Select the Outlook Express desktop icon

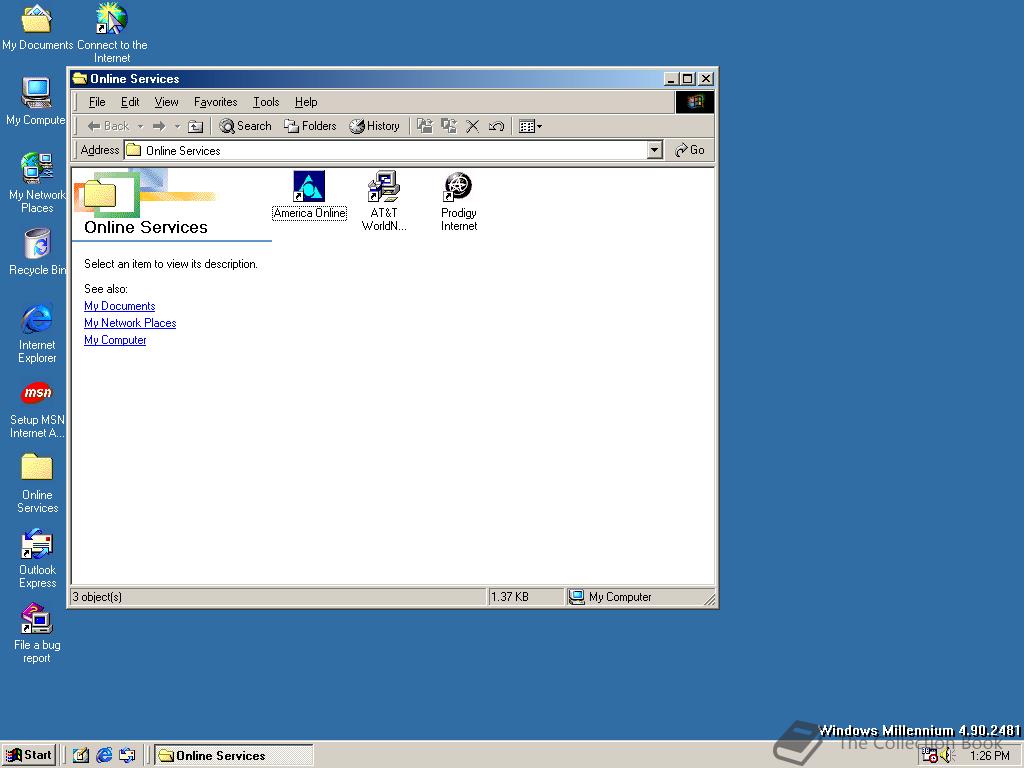37,558
